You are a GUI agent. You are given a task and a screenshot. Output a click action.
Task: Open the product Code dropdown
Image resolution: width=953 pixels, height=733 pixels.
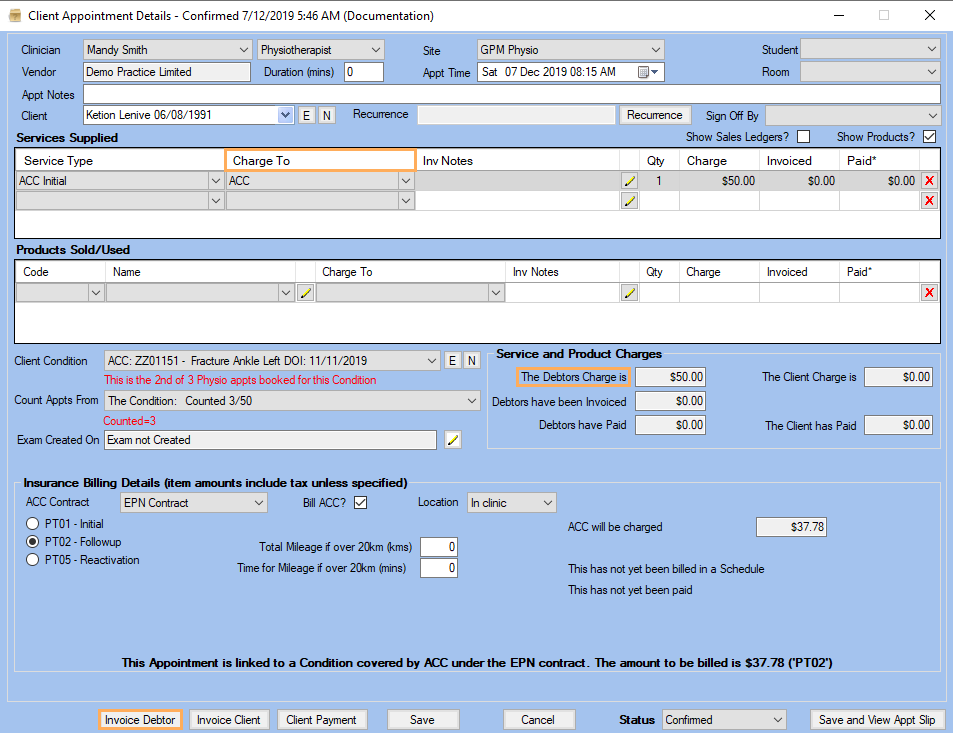coord(95,294)
